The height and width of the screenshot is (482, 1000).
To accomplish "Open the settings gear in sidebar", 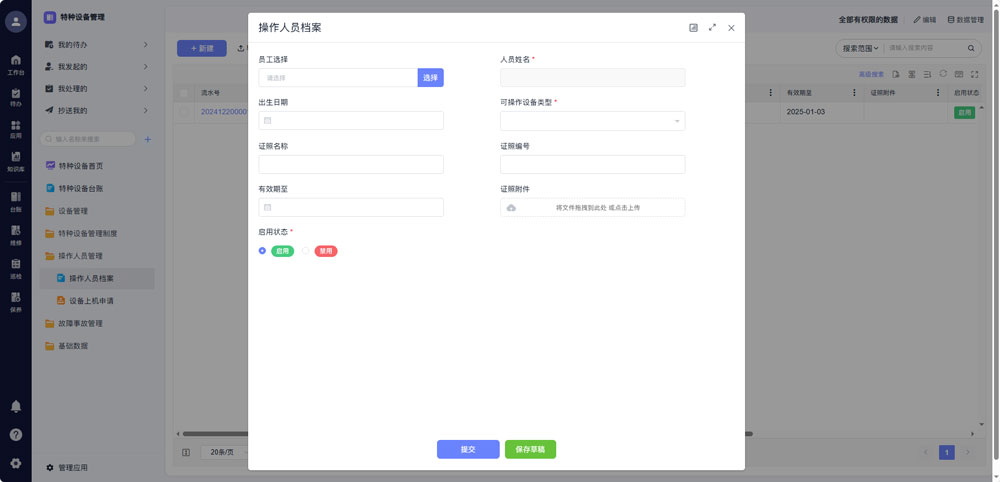I will [x=15, y=463].
